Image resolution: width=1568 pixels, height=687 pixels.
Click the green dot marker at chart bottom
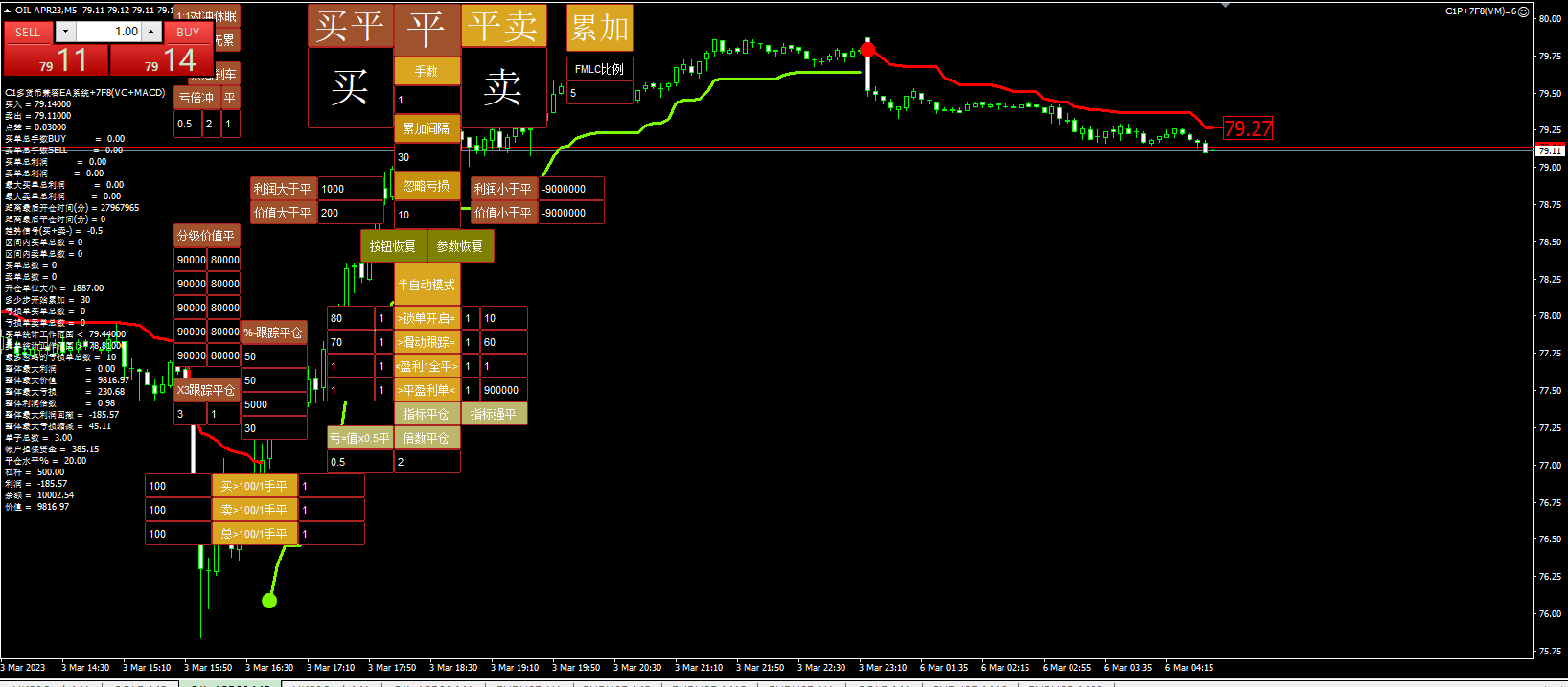click(x=269, y=601)
